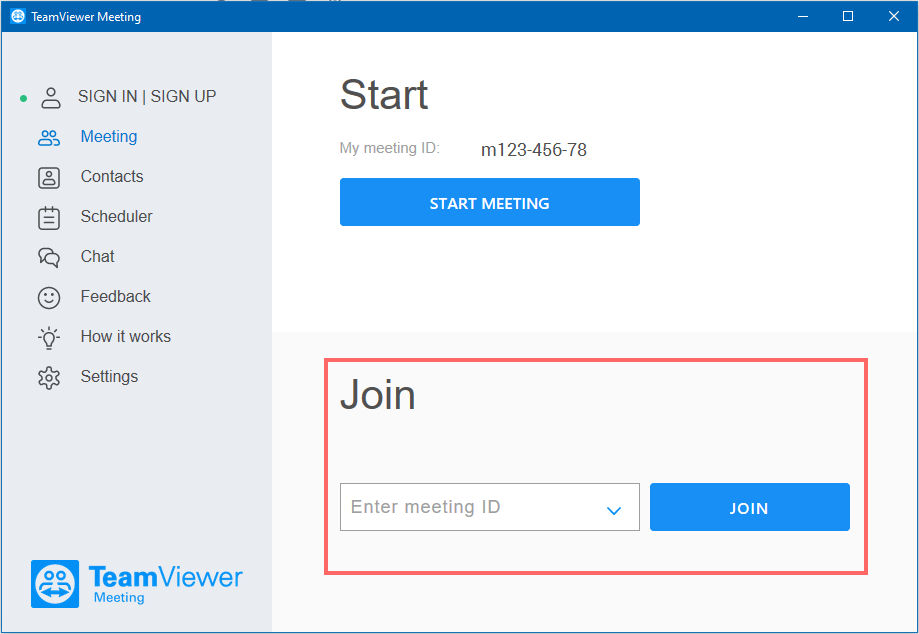This screenshot has width=919, height=634.
Task: Expand the meeting ID dropdown chevron
Action: pos(614,510)
